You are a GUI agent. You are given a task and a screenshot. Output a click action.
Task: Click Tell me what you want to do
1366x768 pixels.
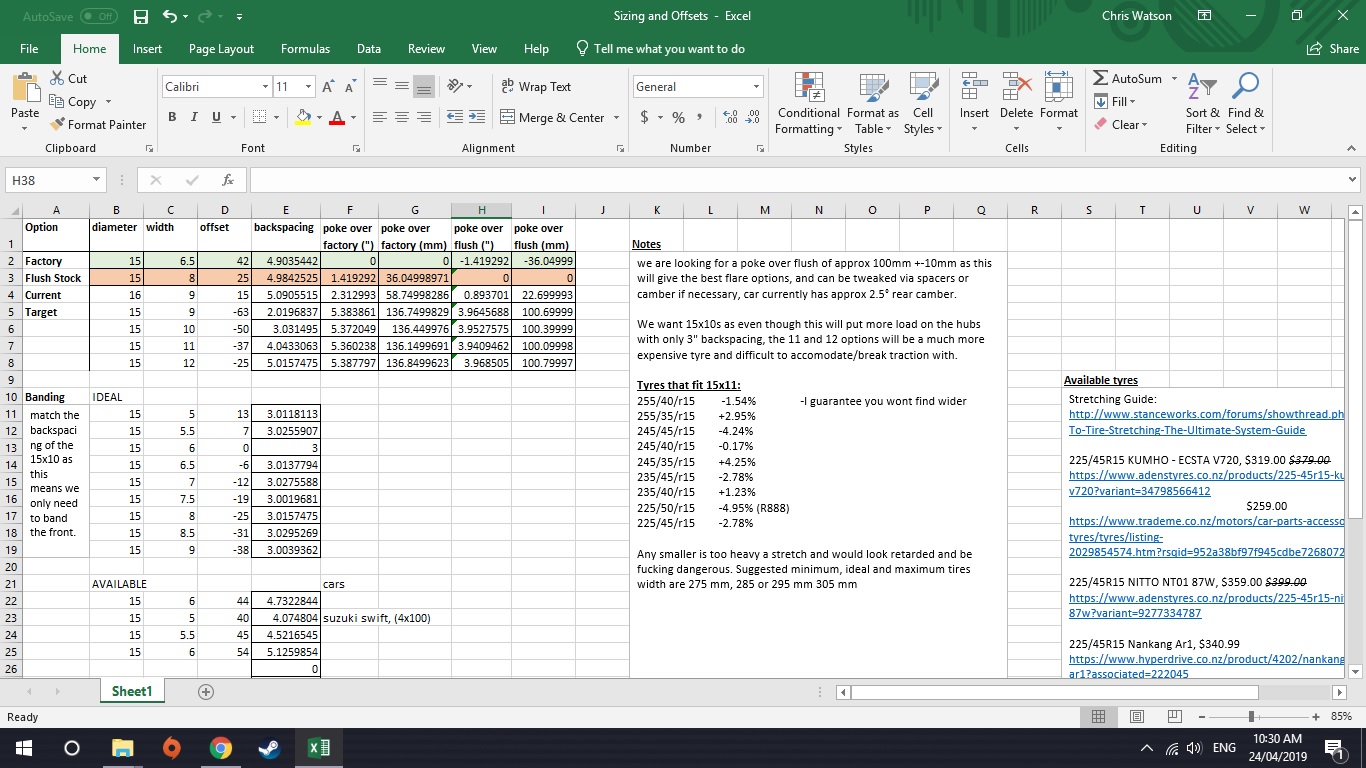point(661,48)
